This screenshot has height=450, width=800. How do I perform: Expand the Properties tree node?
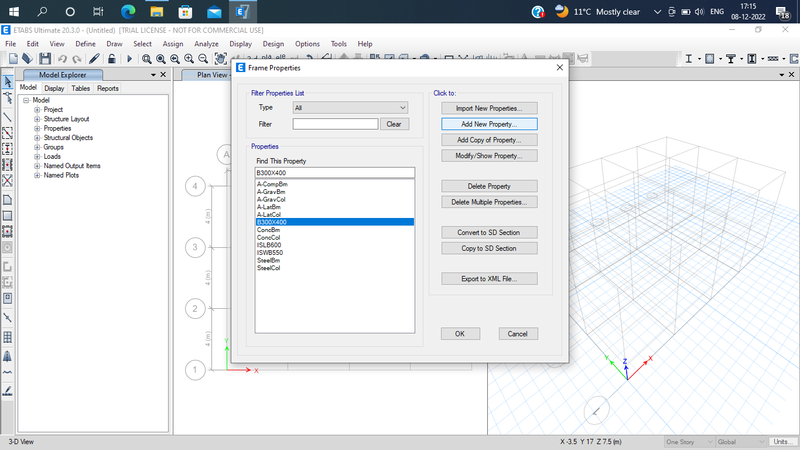click(37, 129)
